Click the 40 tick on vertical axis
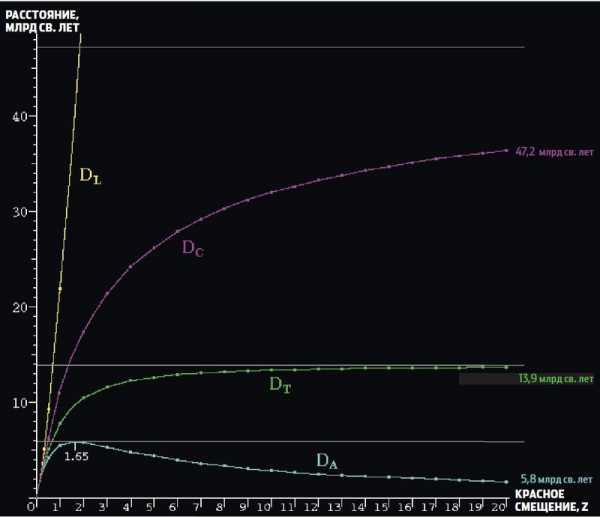Screen dimensions: 600x517 20,116
